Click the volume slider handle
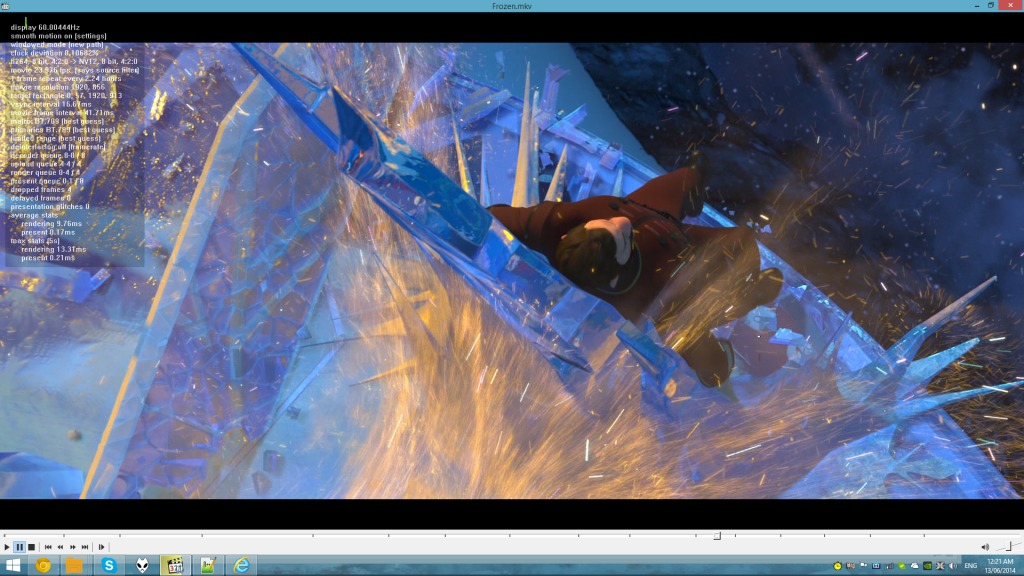The width and height of the screenshot is (1024, 576). click(x=1009, y=547)
